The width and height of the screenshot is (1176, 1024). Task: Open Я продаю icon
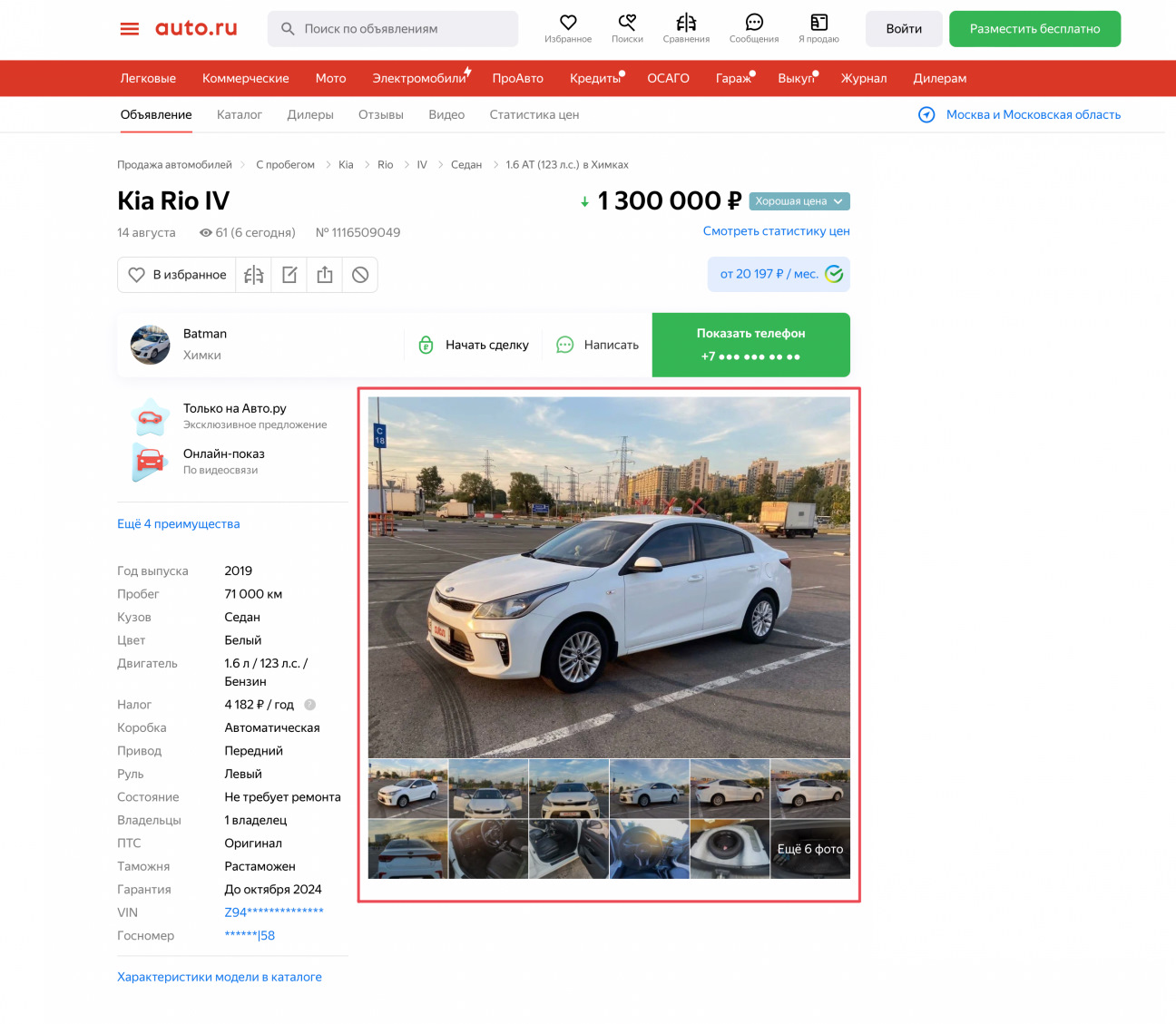point(818,22)
